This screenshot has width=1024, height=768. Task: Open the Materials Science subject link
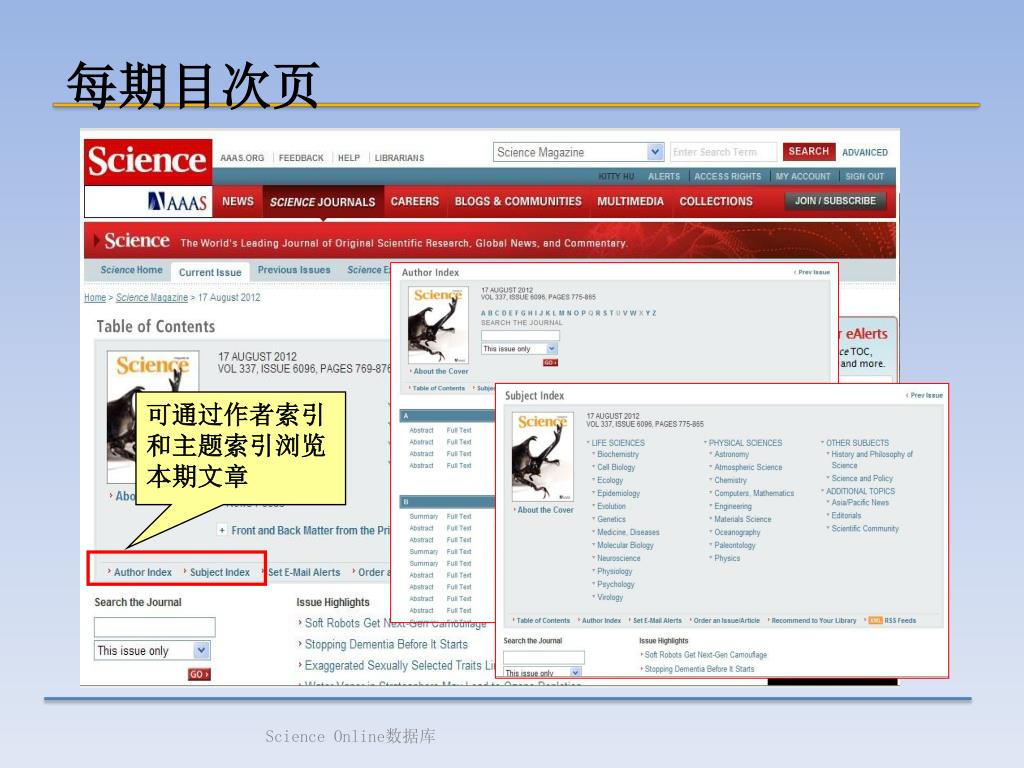click(x=743, y=519)
